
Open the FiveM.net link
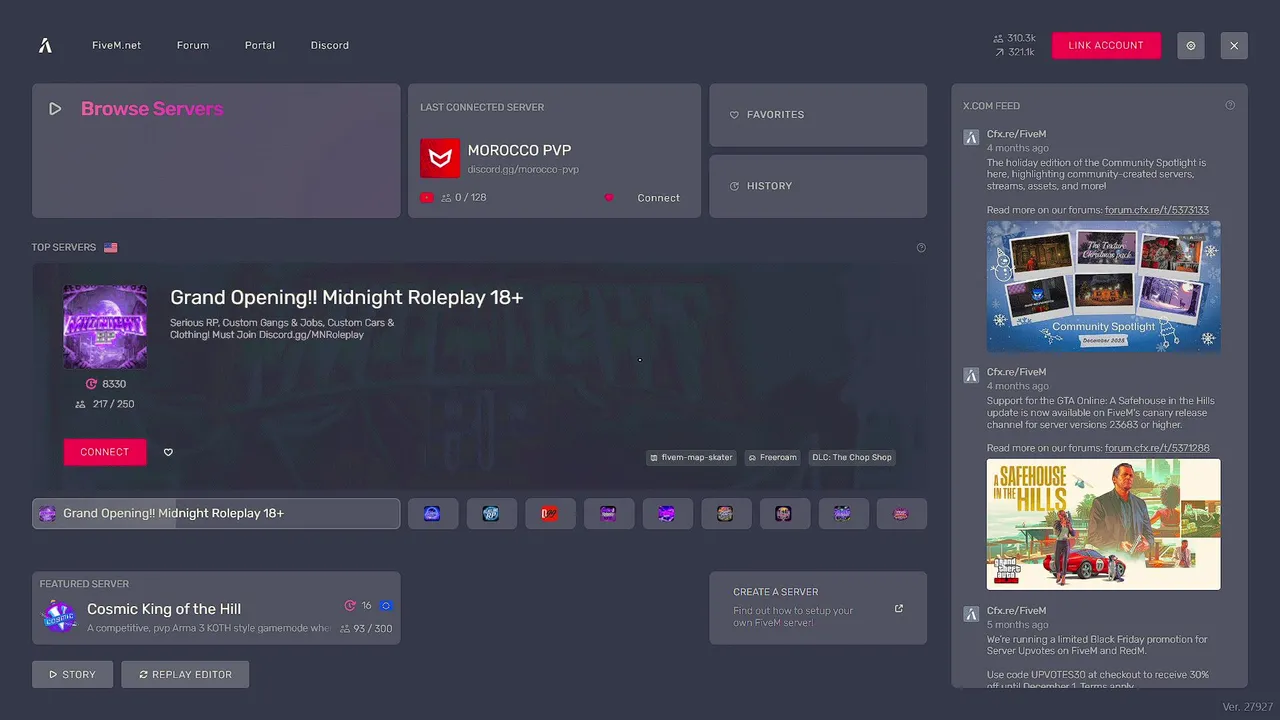[x=116, y=45]
